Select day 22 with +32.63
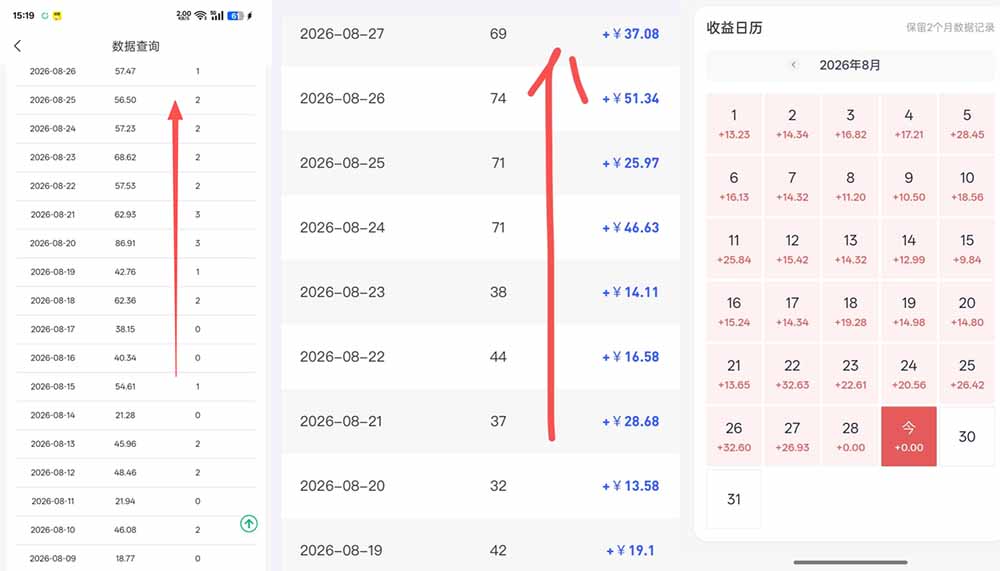 pyautogui.click(x=792, y=374)
